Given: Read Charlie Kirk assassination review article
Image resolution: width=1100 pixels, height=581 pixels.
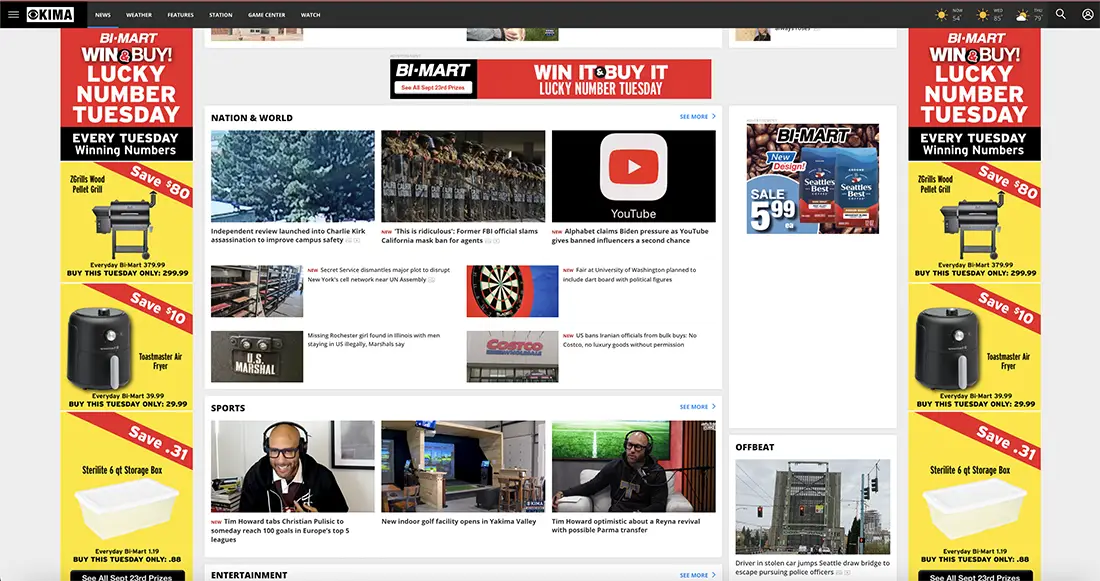Looking at the screenshot, I should tap(288, 235).
